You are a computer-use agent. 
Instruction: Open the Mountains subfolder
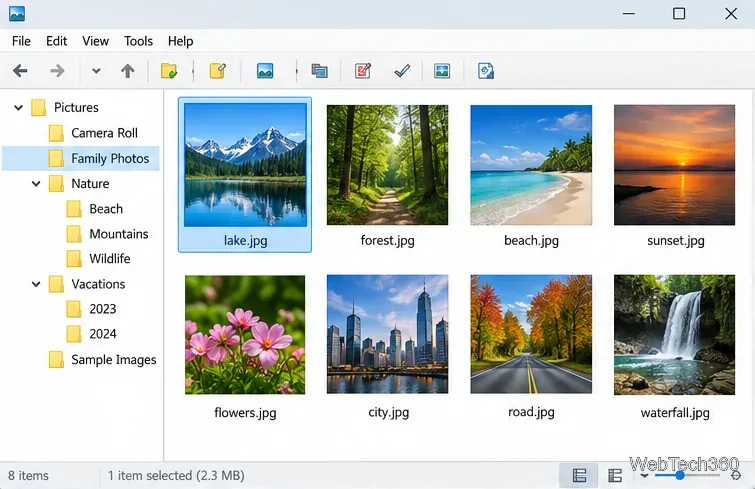(119, 234)
